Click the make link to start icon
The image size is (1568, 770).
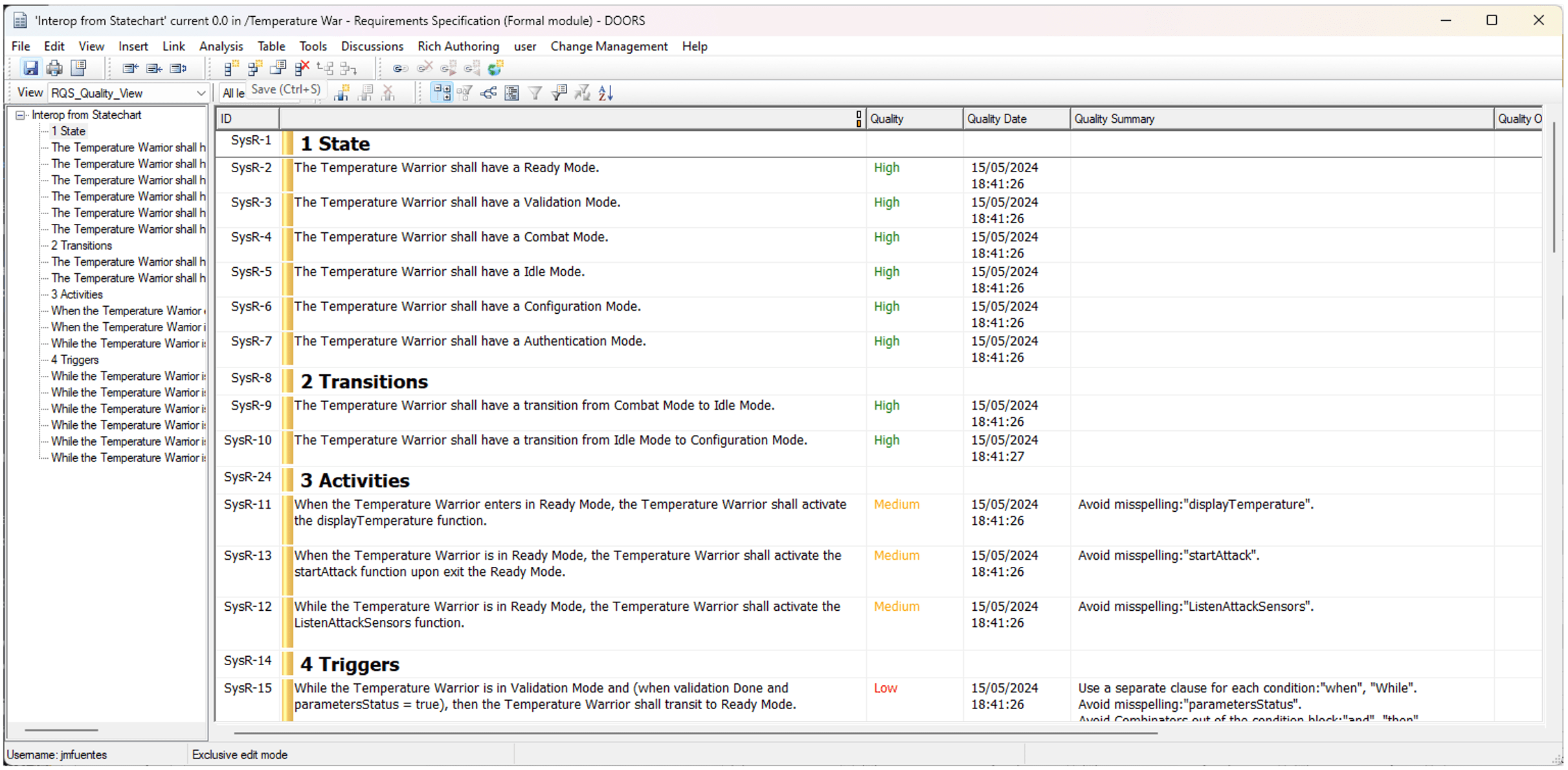(472, 68)
